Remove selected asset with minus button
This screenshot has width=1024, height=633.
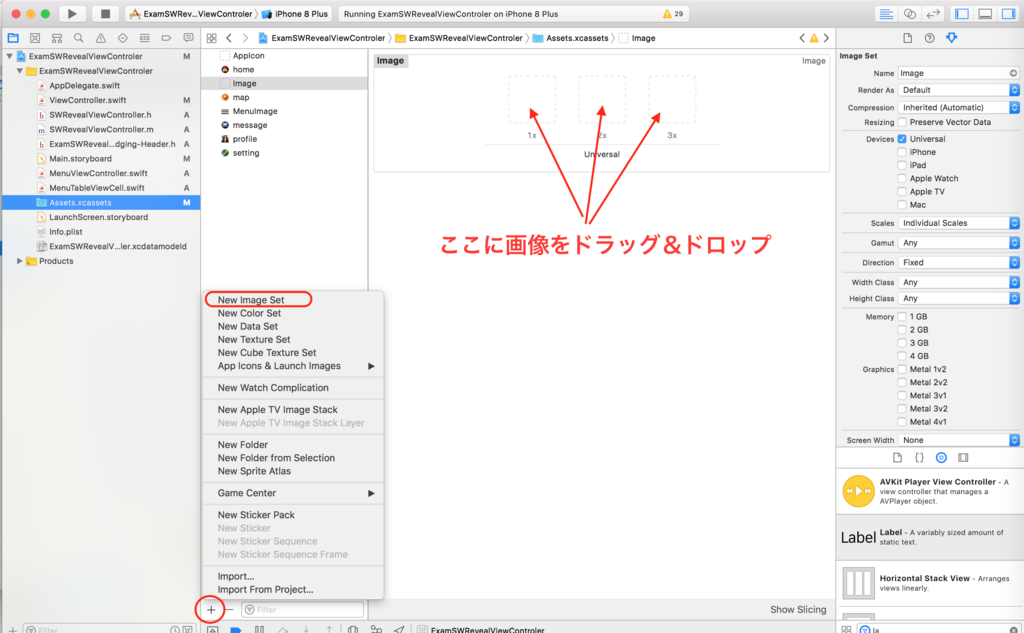click(x=229, y=609)
